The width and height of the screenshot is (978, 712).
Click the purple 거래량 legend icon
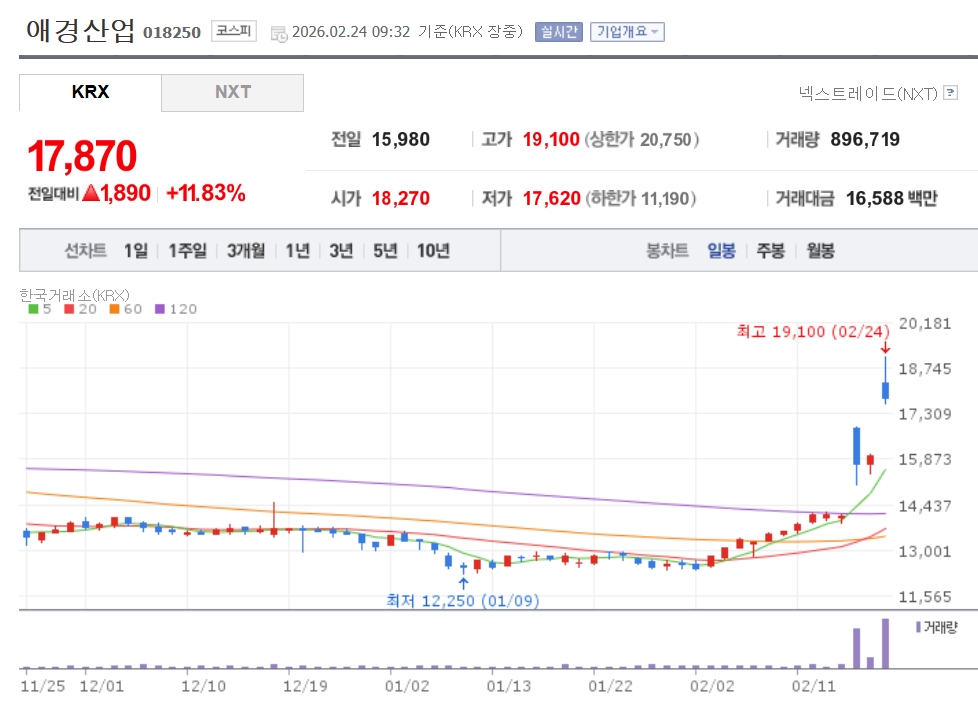point(918,627)
